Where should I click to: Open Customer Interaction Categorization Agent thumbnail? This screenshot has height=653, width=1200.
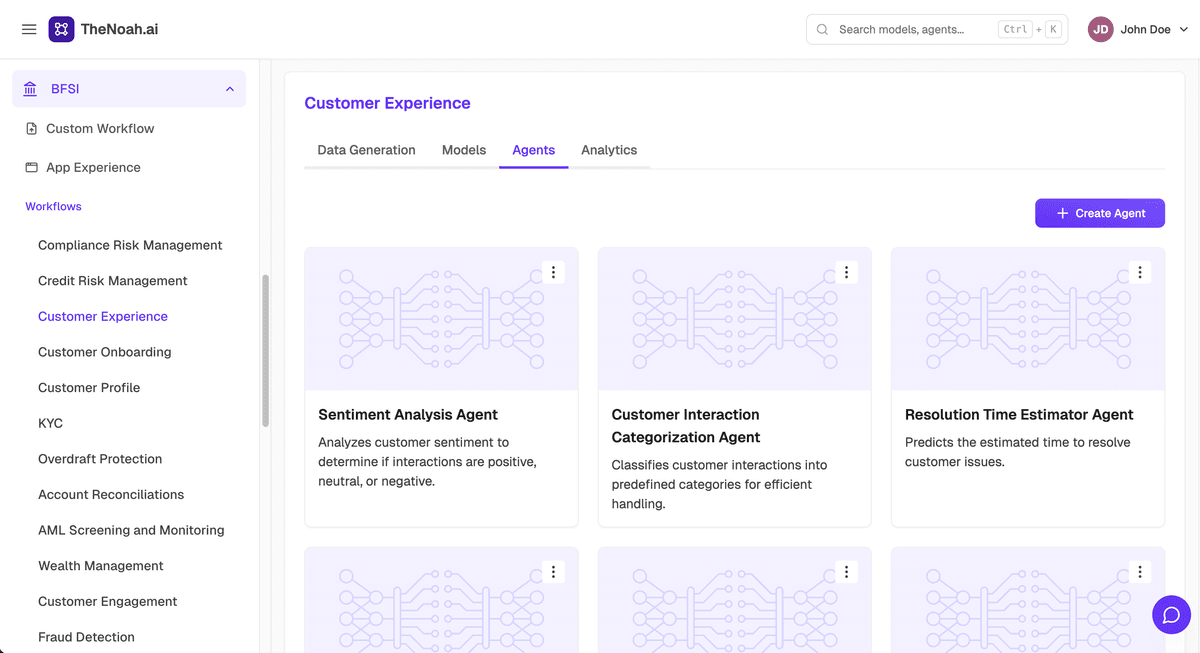click(x=735, y=319)
